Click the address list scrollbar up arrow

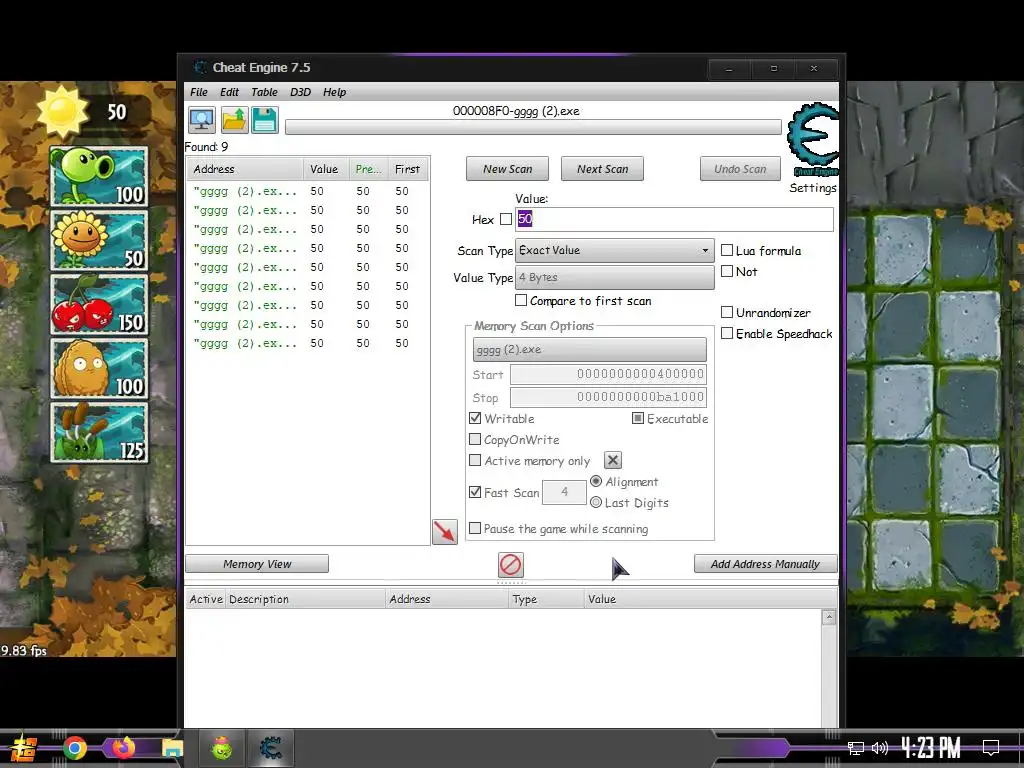[x=829, y=617]
